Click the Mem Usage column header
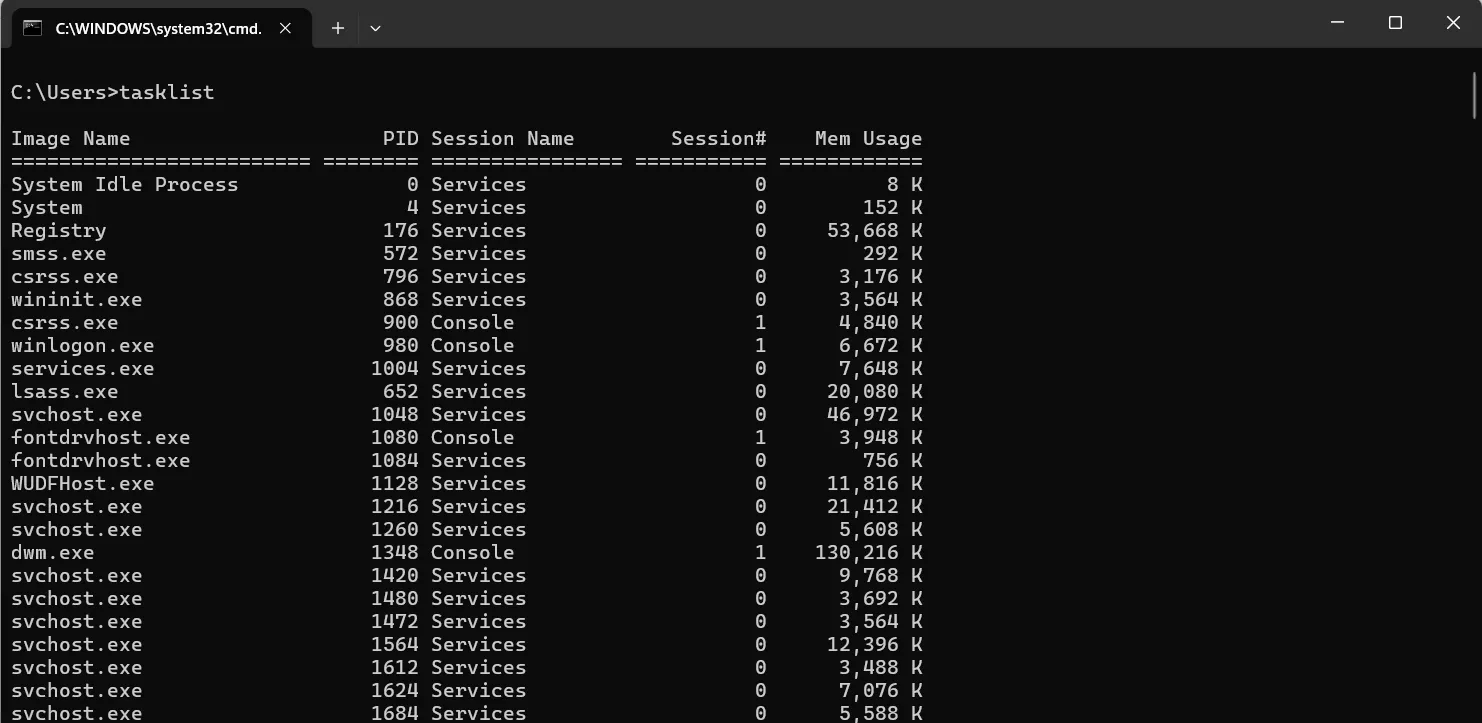 [x=869, y=138]
